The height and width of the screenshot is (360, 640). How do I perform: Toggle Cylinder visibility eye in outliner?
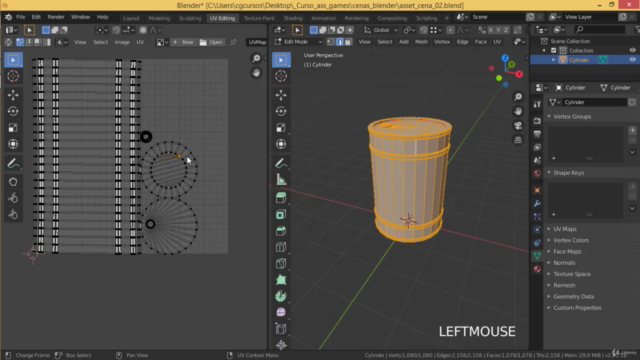(x=632, y=60)
